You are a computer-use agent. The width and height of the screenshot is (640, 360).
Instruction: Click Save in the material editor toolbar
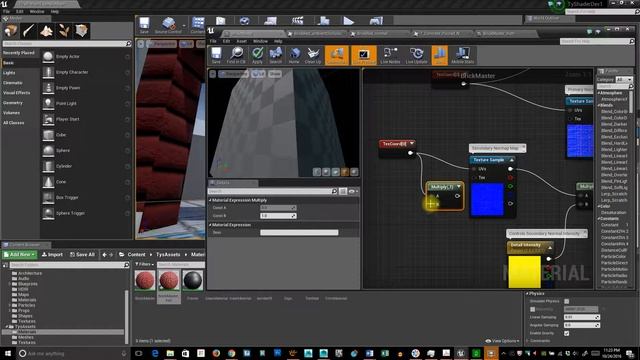point(216,55)
